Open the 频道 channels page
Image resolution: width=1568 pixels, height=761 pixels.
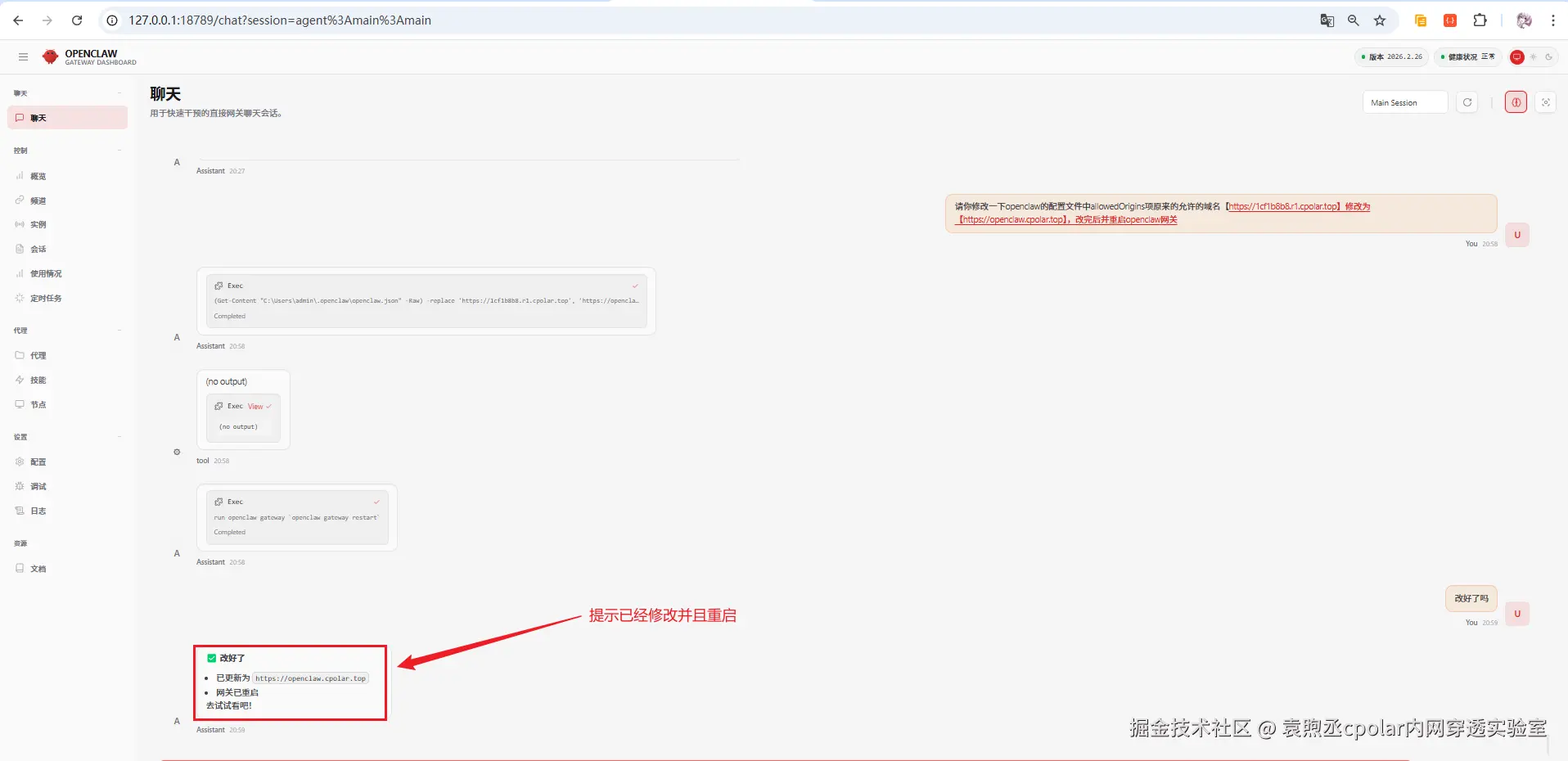tap(68, 200)
